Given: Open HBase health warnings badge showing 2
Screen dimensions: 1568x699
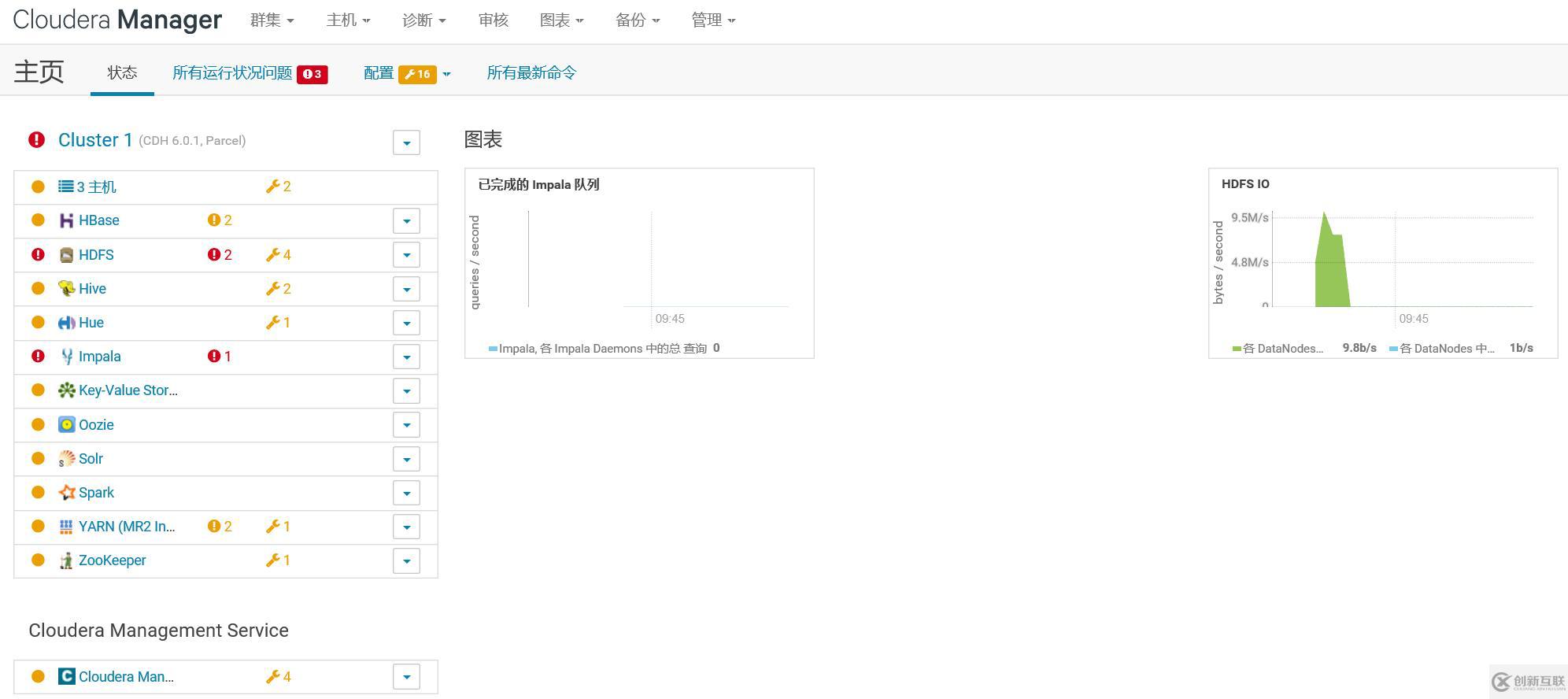Looking at the screenshot, I should click(x=220, y=220).
